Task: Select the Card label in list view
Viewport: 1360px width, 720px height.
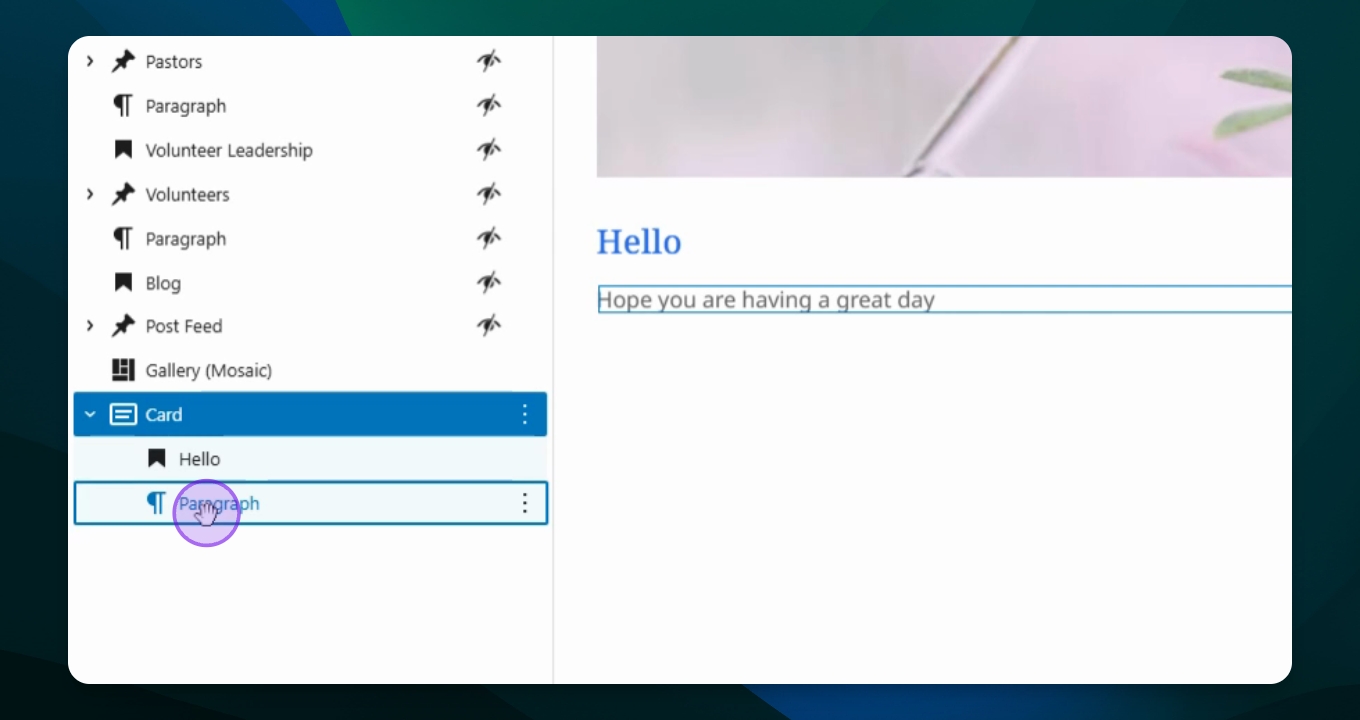Action: (x=164, y=414)
